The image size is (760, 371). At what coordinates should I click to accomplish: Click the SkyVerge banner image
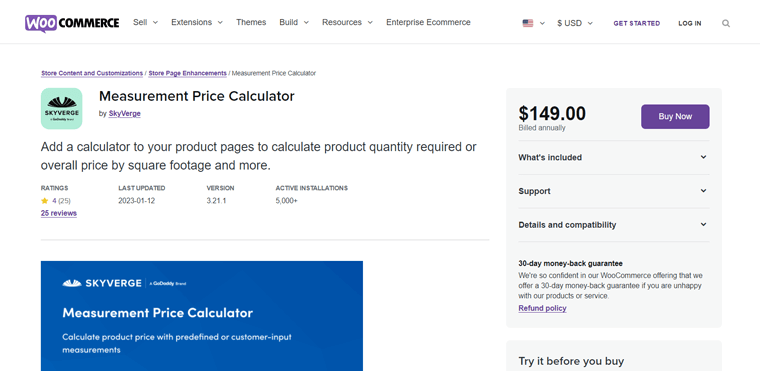coord(202,316)
